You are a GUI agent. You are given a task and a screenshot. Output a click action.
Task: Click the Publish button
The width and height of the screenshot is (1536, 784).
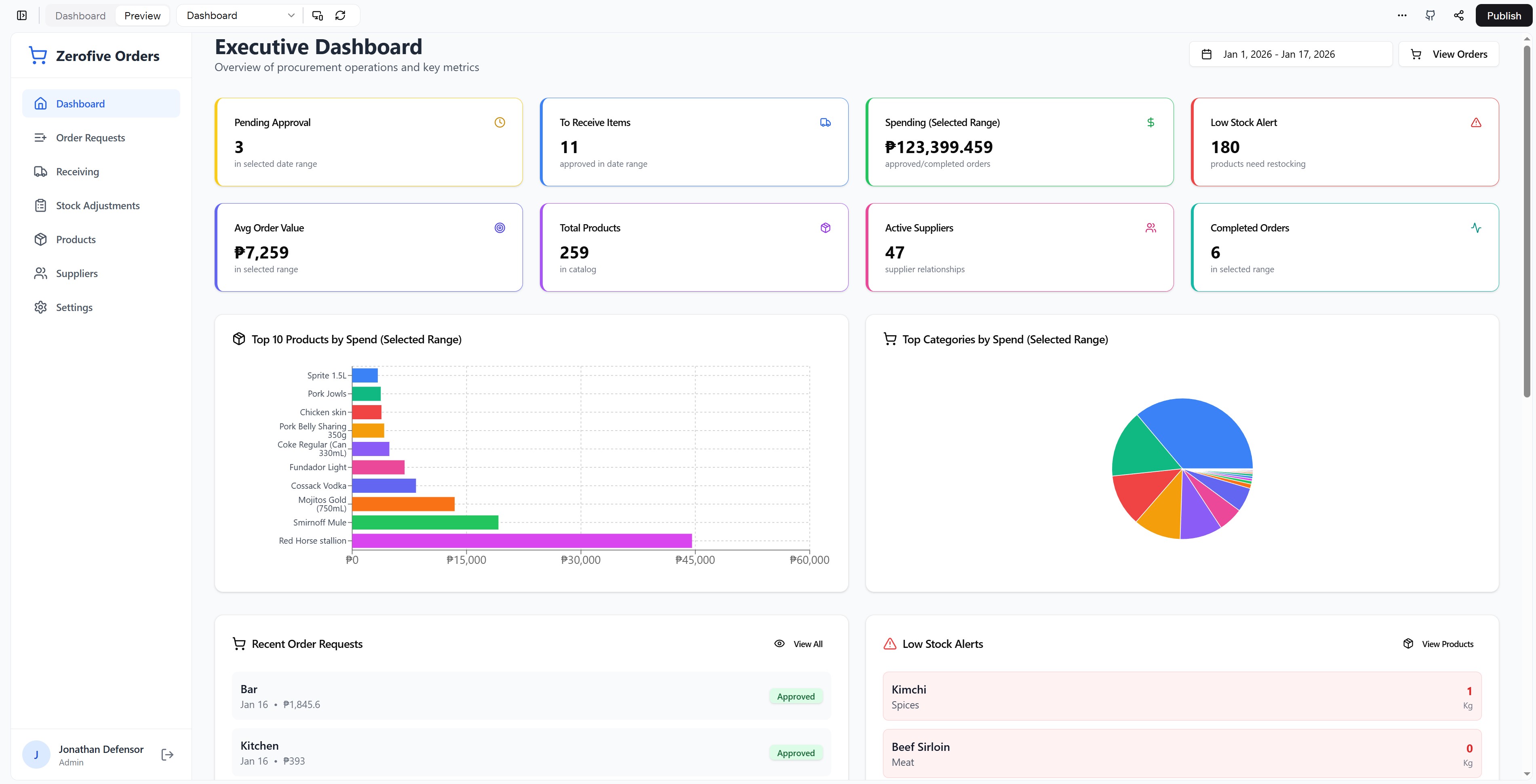(1503, 15)
